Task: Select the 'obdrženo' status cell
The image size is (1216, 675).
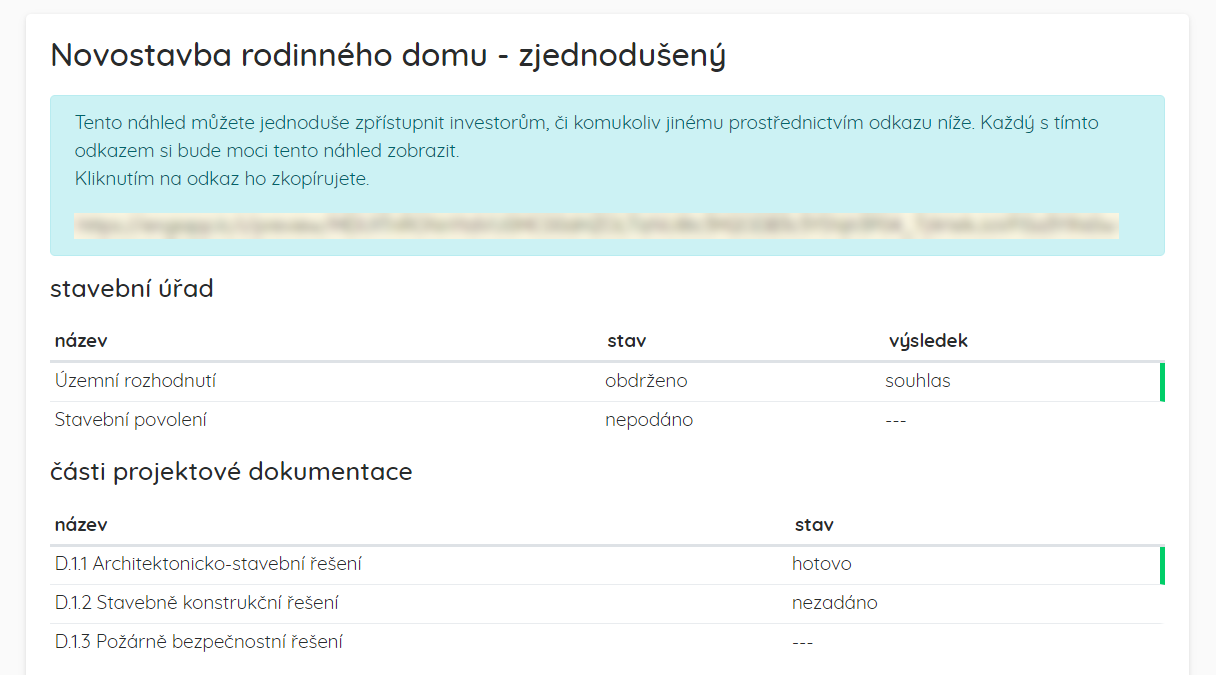Action: [646, 381]
